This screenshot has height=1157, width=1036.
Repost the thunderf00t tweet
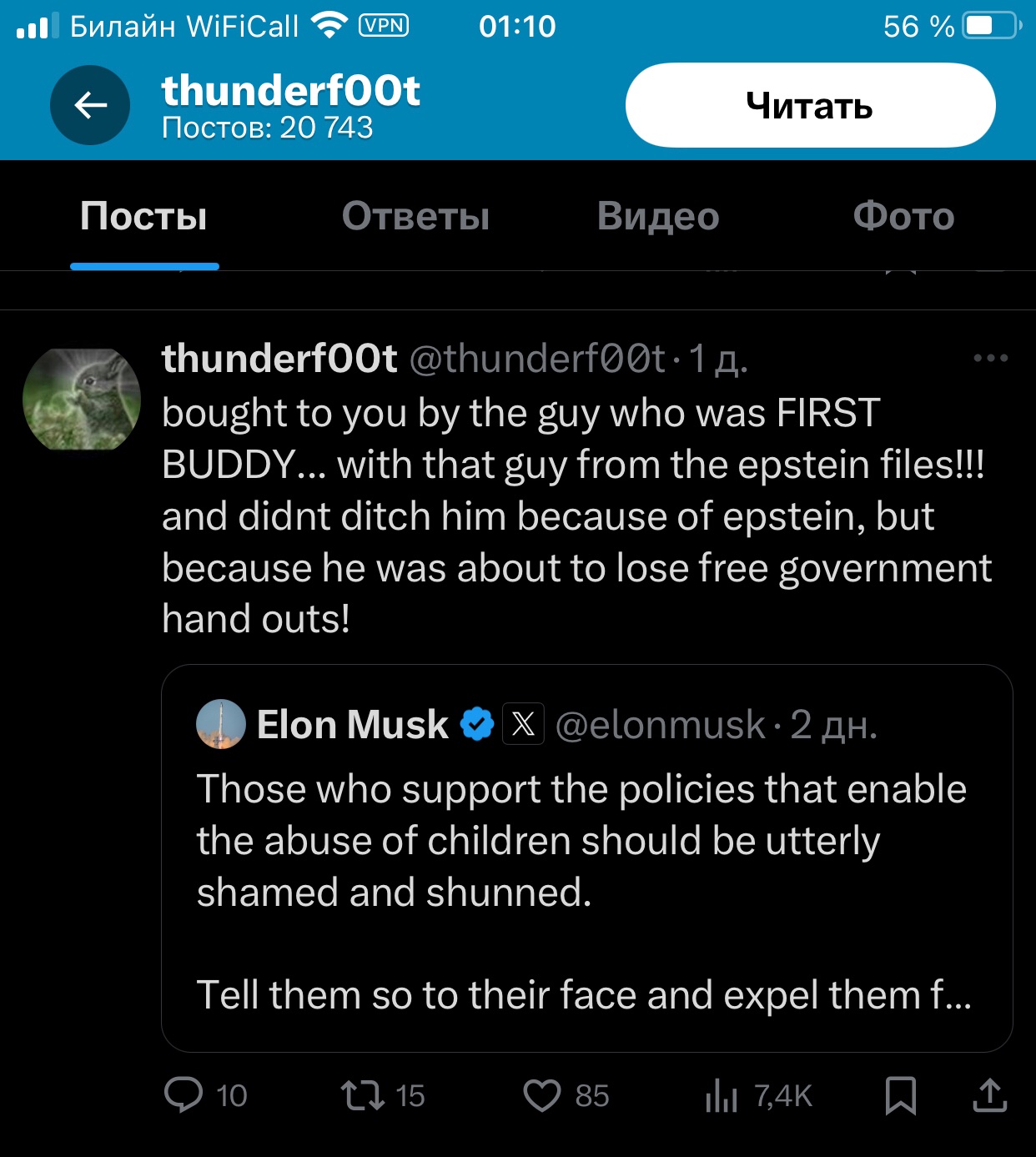point(363,1094)
